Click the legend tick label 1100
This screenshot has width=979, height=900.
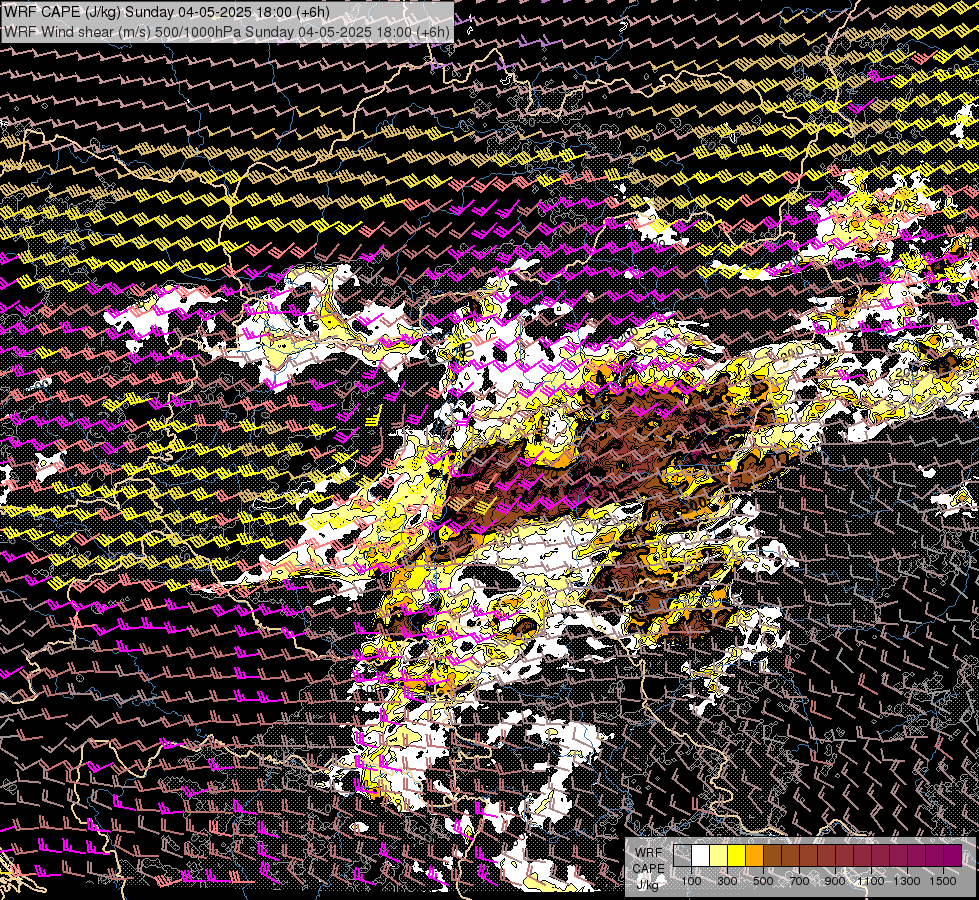tap(871, 881)
